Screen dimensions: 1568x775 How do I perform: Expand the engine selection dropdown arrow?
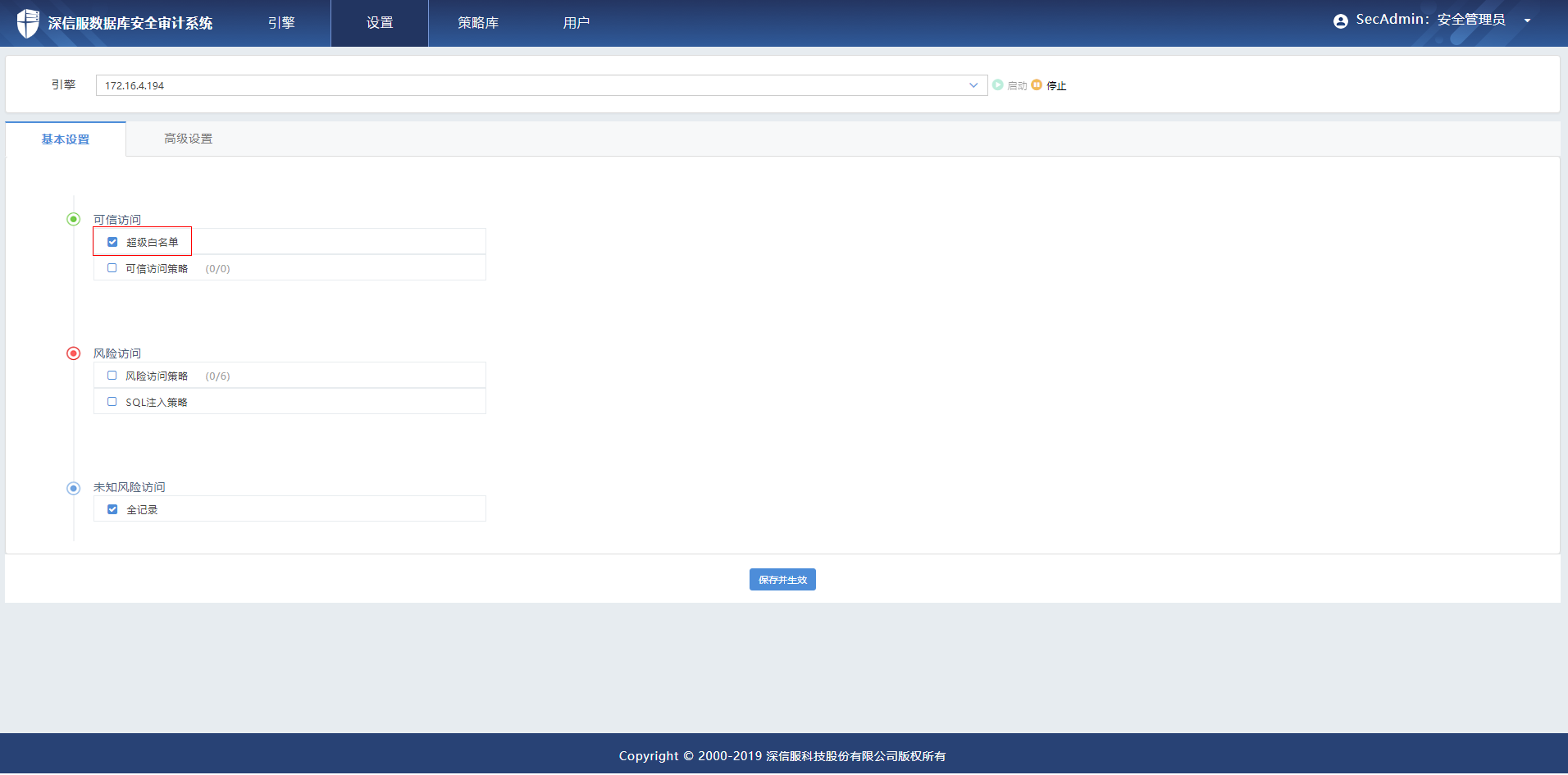click(973, 85)
